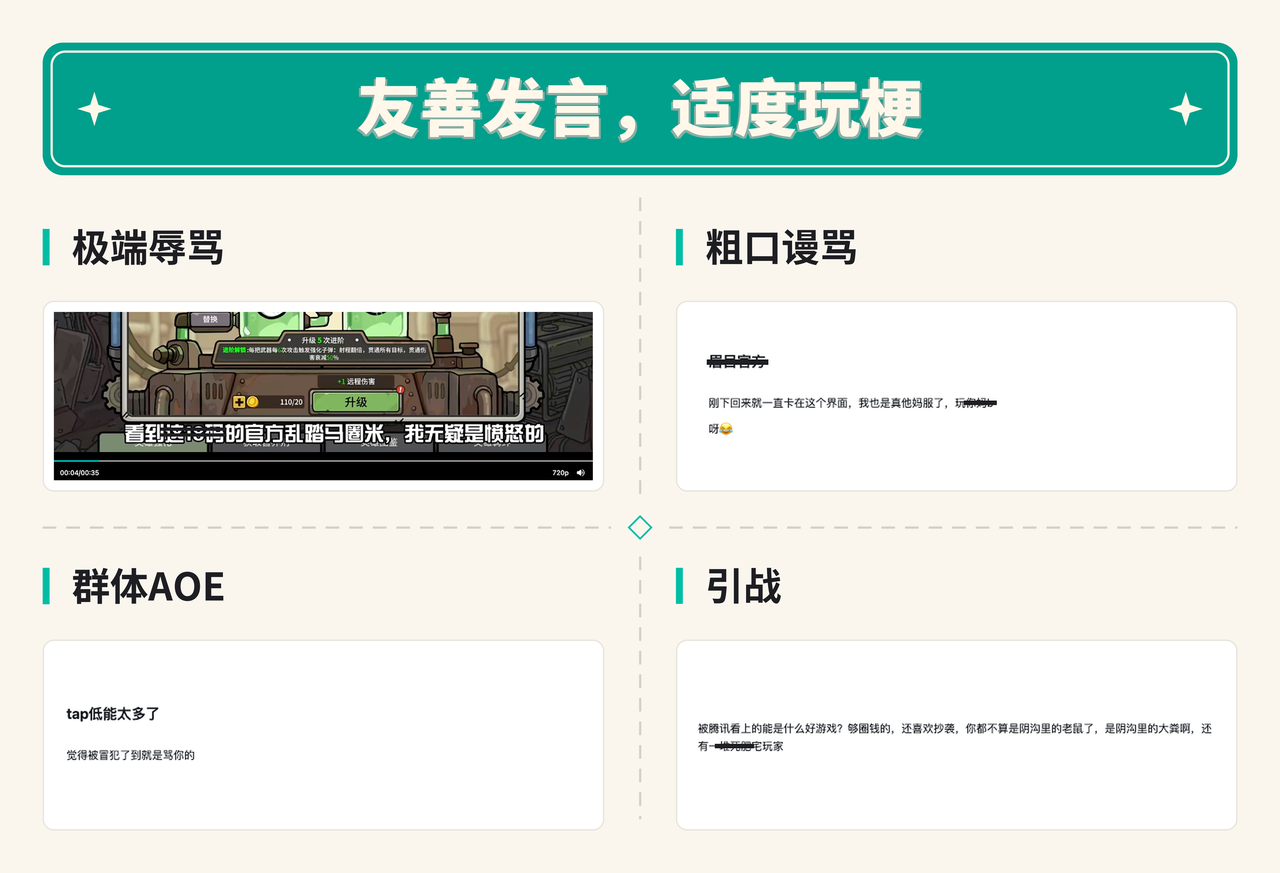The width and height of the screenshot is (1280, 873).
Task: Click the 觉得被冒犯了到就是骂你的 text
Action: [x=131, y=755]
